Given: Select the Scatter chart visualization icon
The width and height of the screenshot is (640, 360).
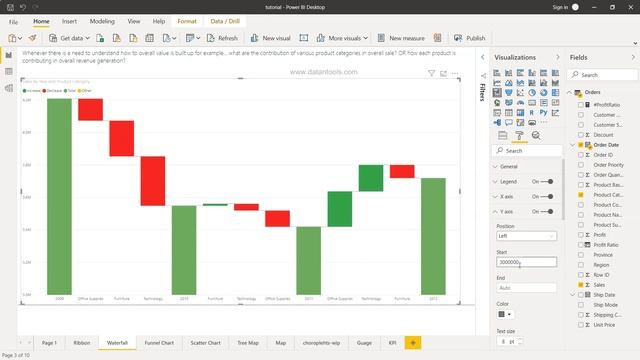Looking at the screenshot, I should click(520, 93).
